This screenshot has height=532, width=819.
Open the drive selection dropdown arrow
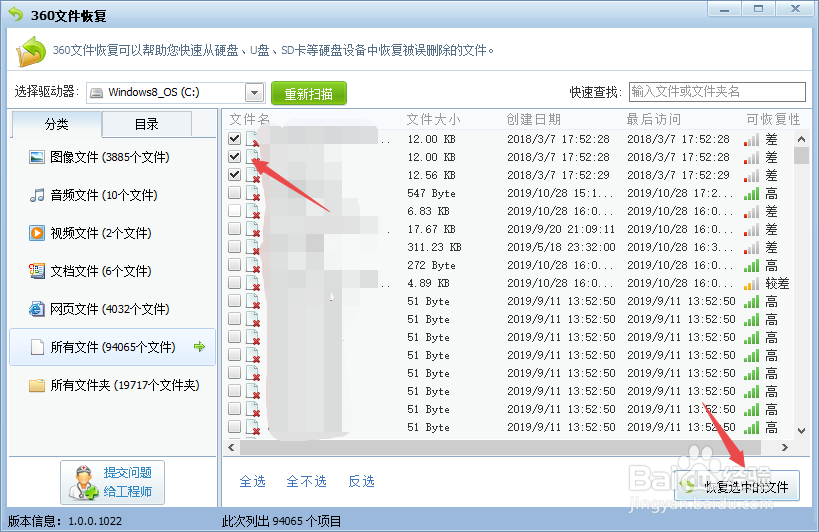point(254,93)
